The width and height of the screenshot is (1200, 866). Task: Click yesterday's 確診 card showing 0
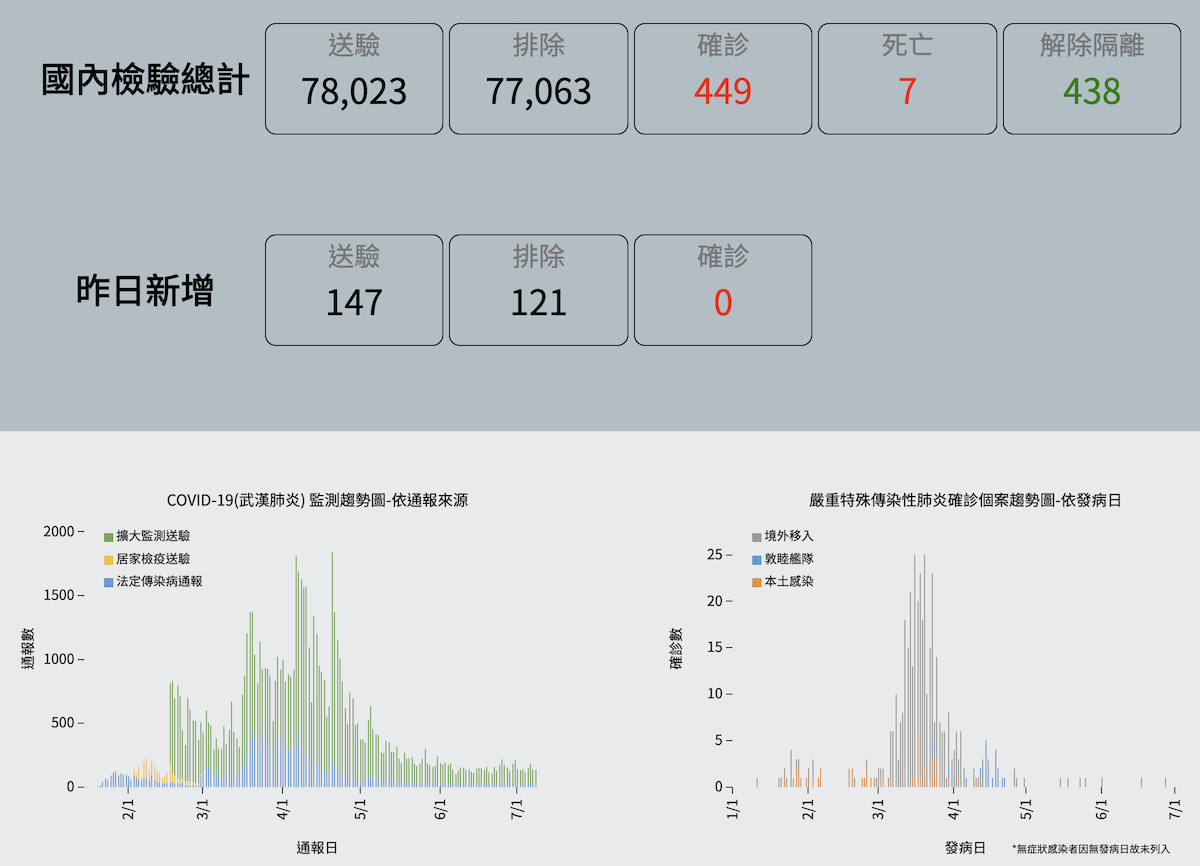point(723,290)
